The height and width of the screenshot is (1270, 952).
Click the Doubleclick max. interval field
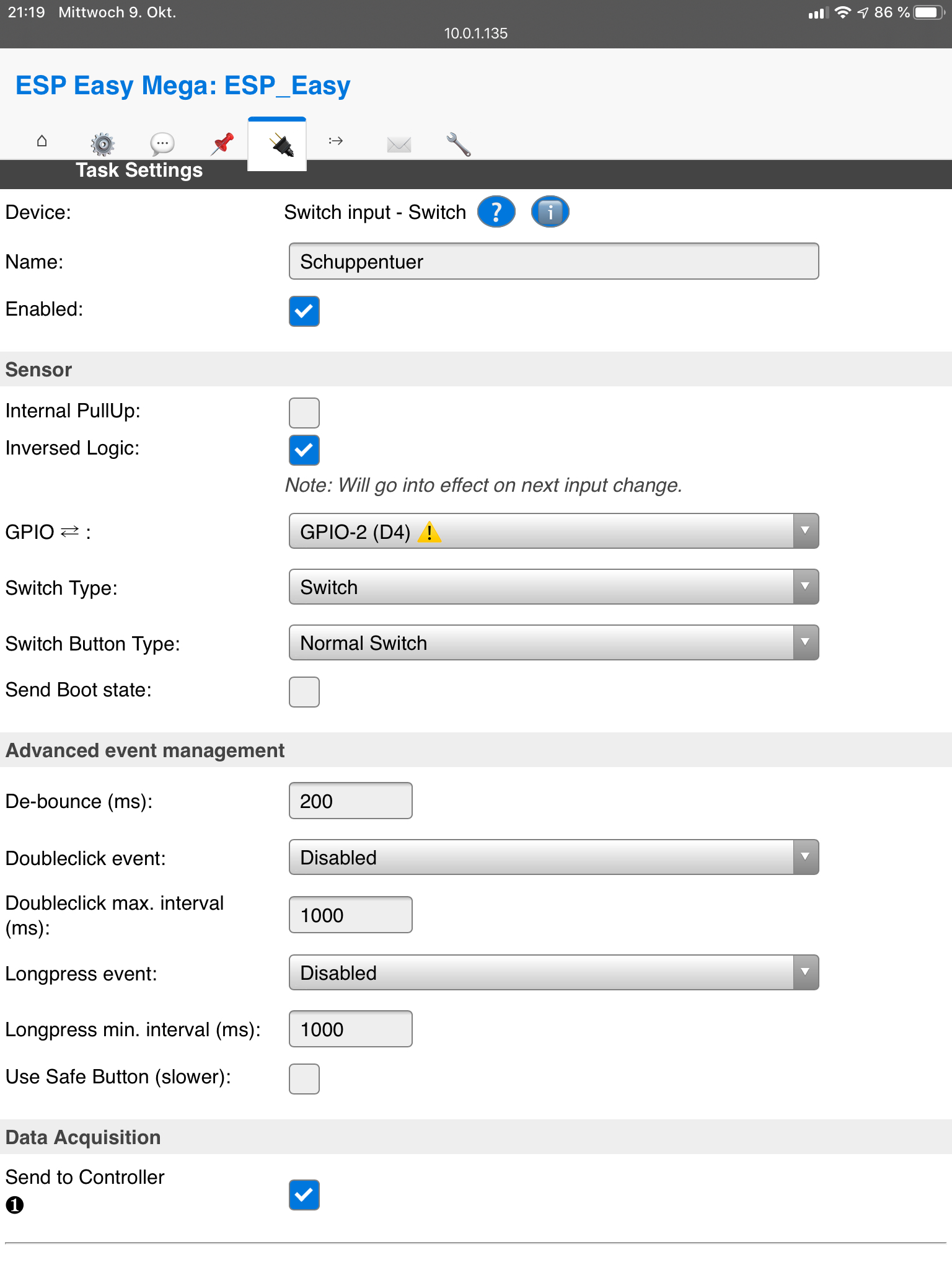pyautogui.click(x=350, y=915)
